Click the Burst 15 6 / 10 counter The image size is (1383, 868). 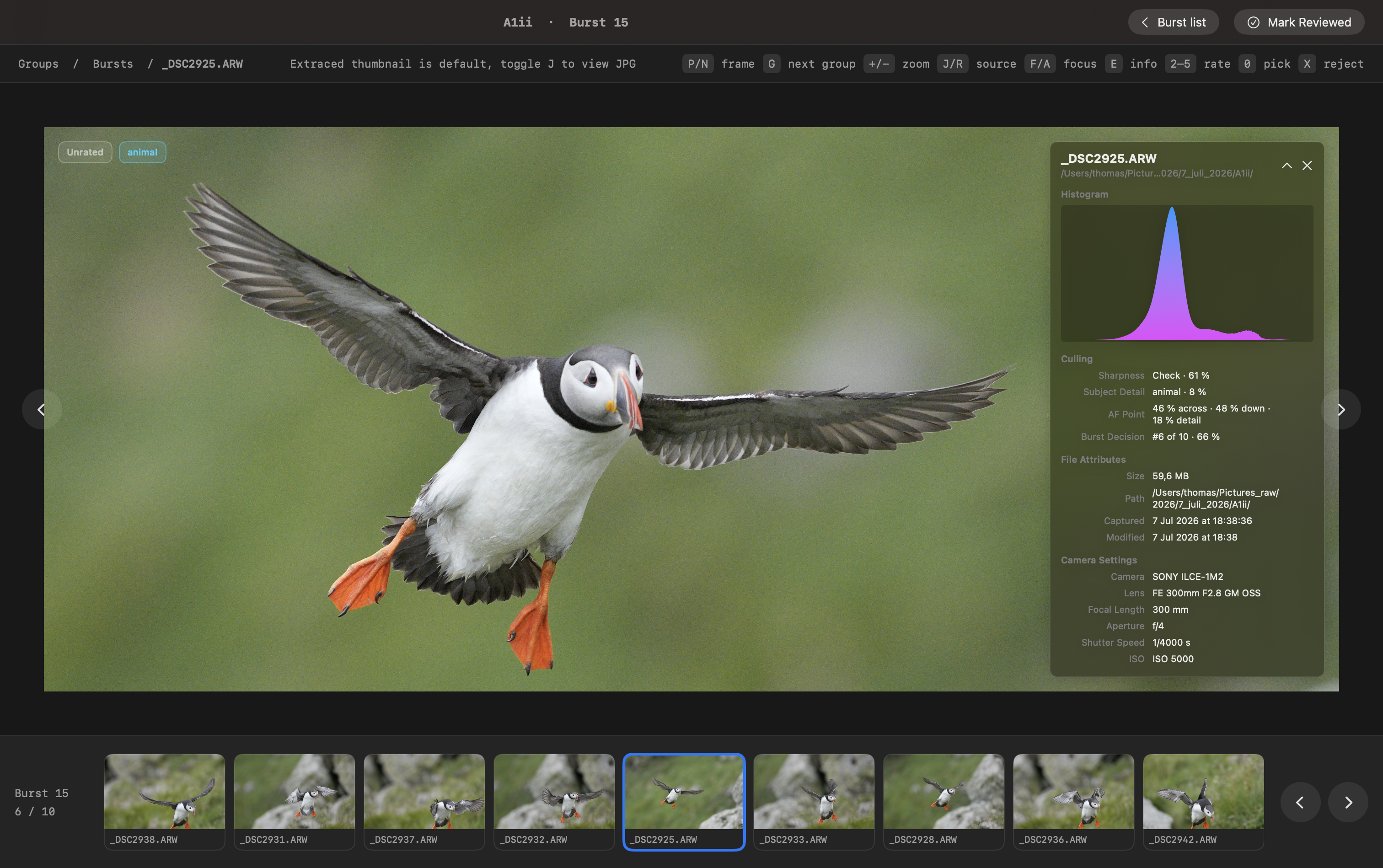click(41, 802)
